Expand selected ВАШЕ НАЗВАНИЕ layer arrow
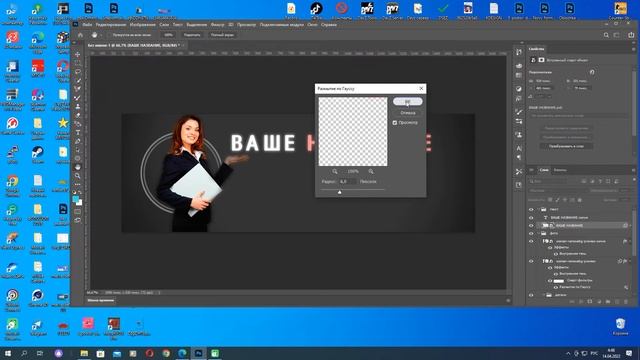Screen dimensions: 640x360 (630, 225)
